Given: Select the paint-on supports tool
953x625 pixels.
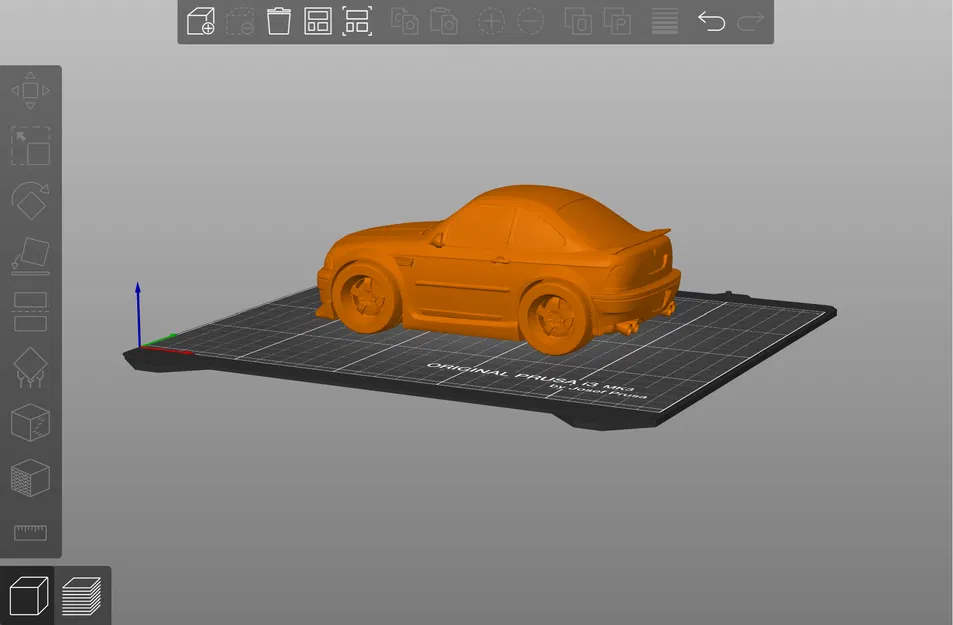Looking at the screenshot, I should point(31,366).
